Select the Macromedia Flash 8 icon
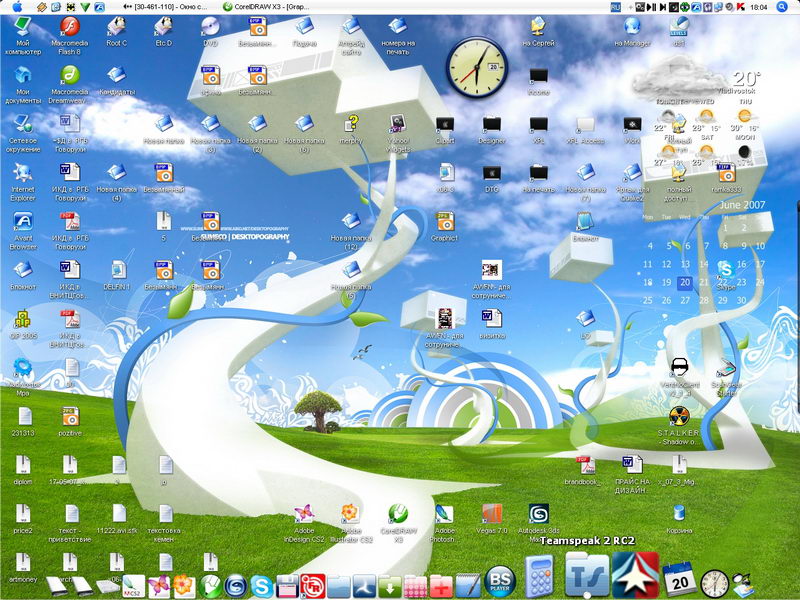Image resolution: width=800 pixels, height=600 pixels. (70, 35)
